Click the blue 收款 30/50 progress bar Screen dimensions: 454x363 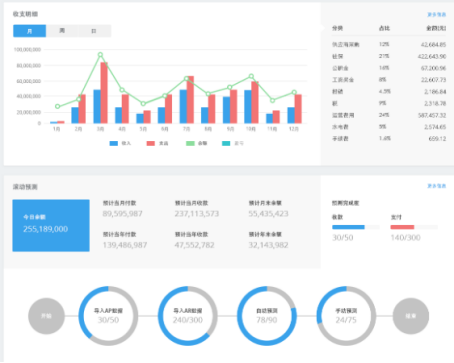pos(356,227)
